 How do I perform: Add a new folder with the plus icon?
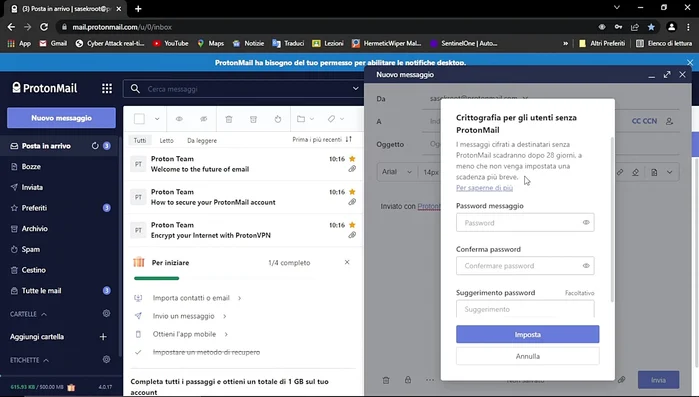coord(103,336)
